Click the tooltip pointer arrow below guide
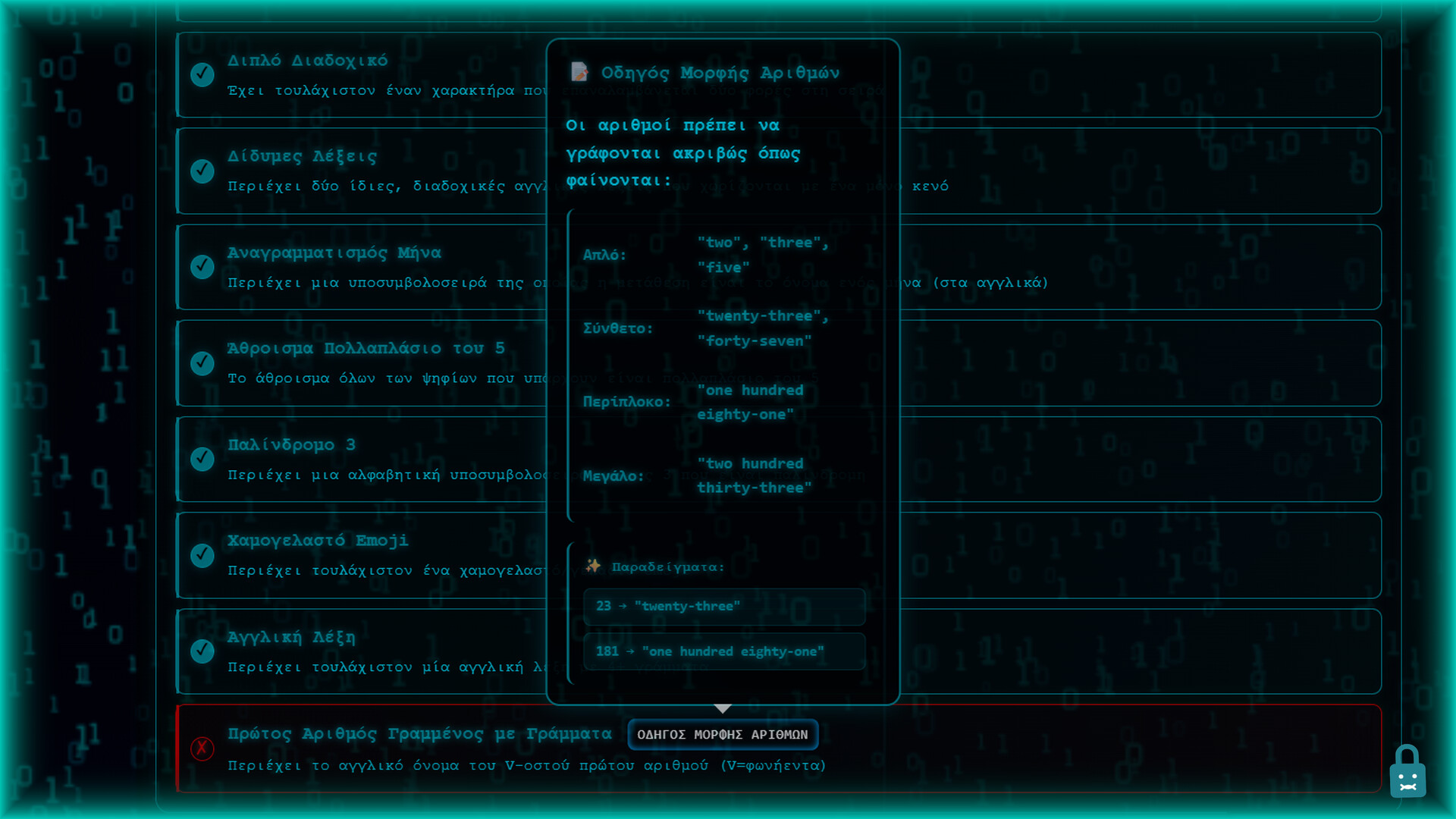 723,708
